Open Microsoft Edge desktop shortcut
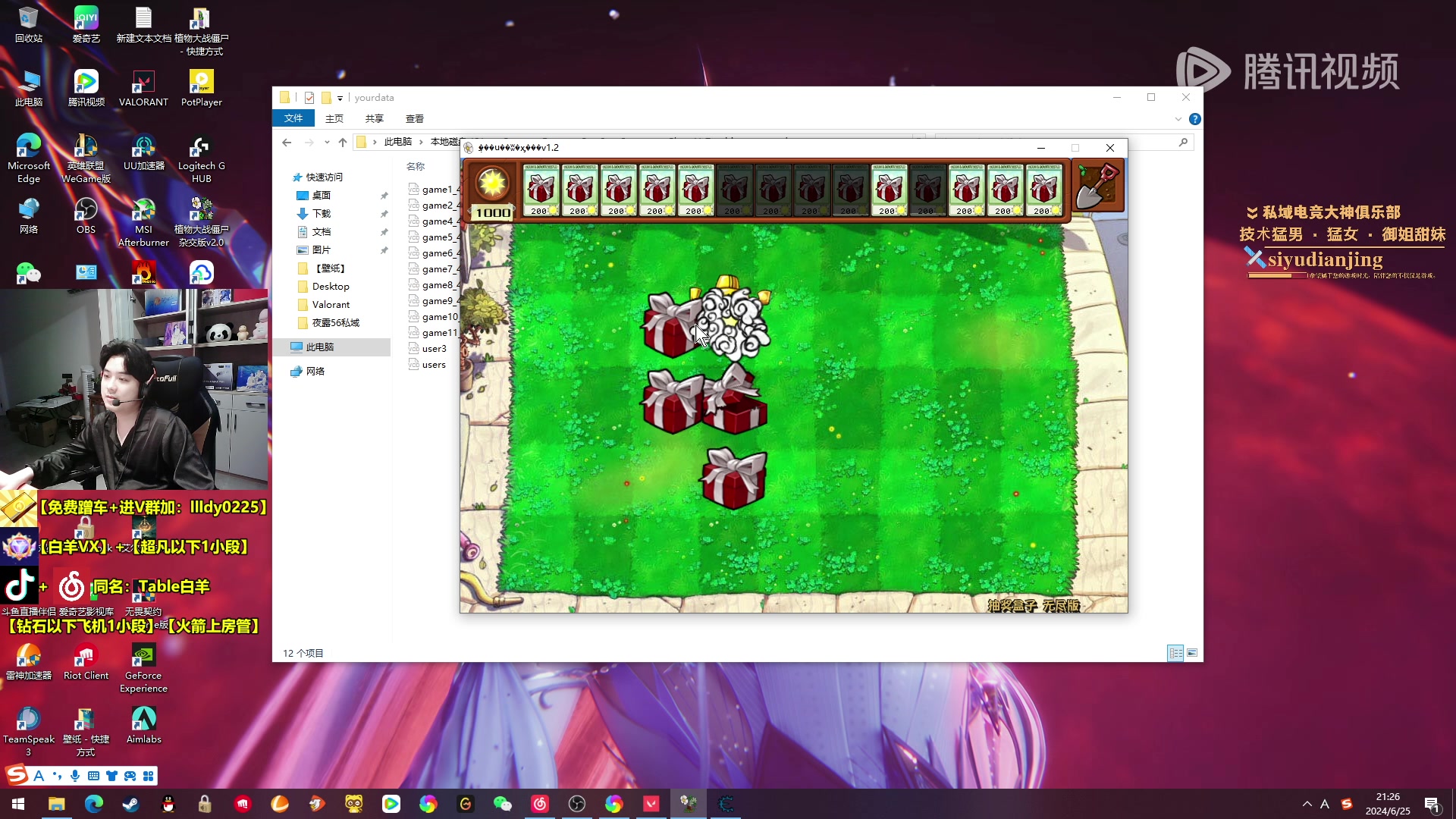 click(28, 158)
